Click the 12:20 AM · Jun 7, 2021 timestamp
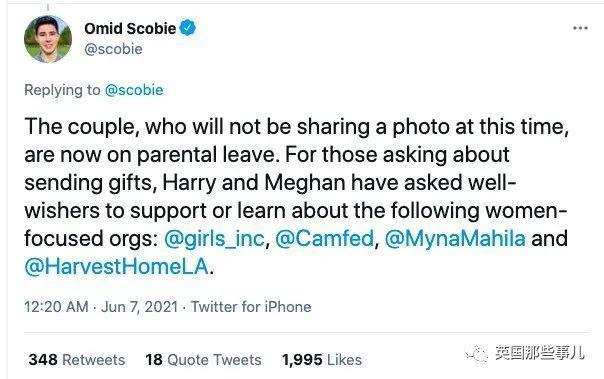 (101, 307)
